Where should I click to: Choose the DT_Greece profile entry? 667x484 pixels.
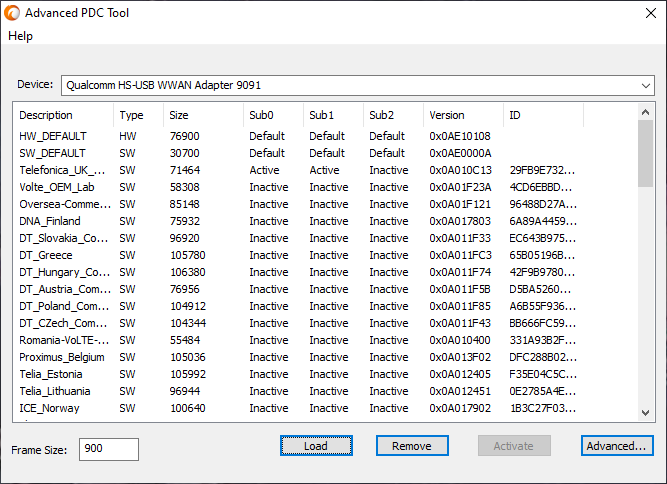pos(46,255)
